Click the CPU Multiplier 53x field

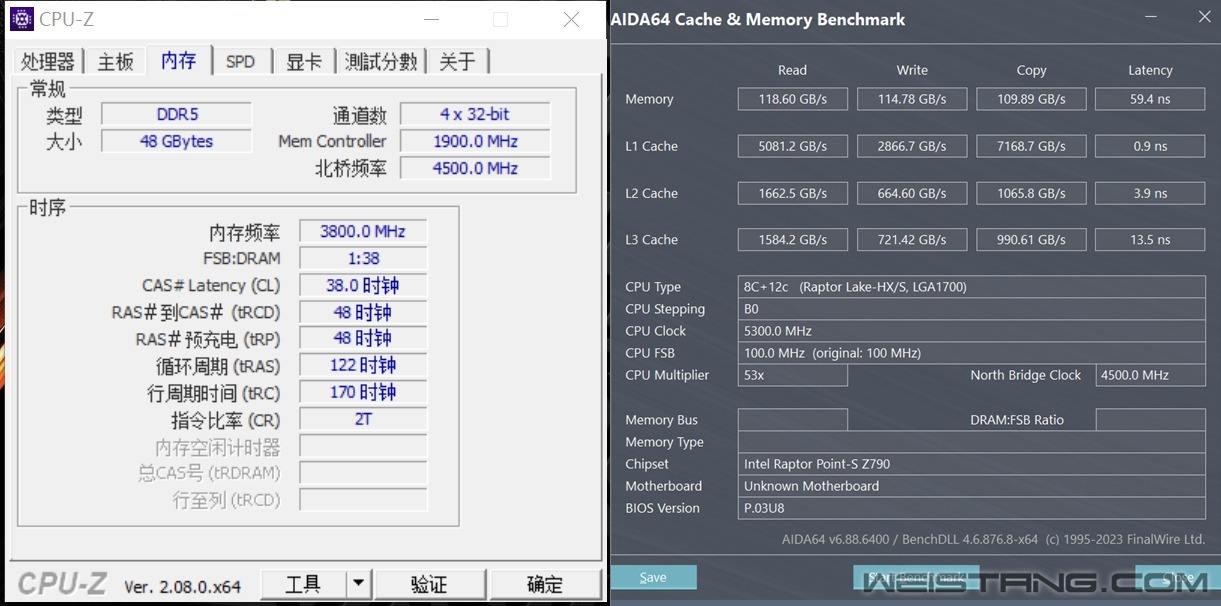pos(793,375)
